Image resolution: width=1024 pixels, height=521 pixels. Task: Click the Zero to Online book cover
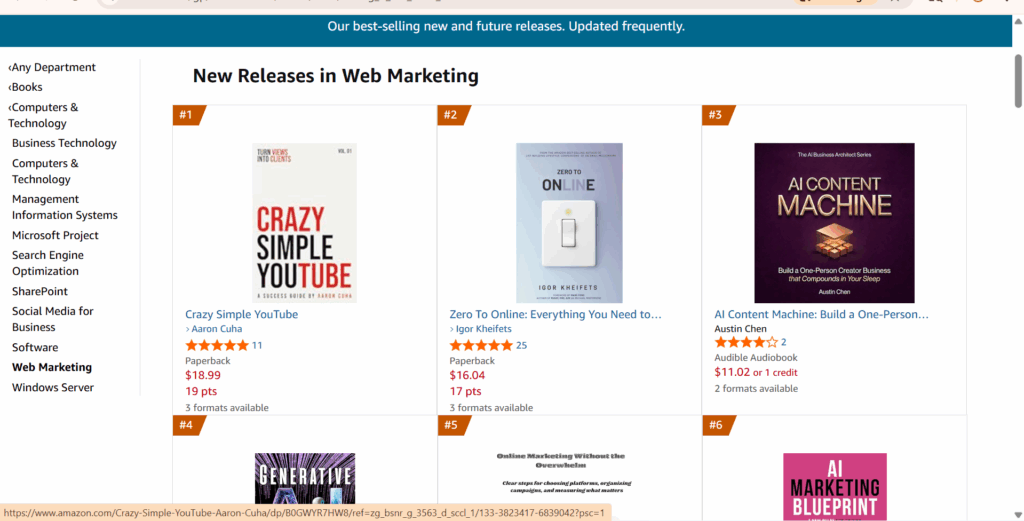(569, 223)
